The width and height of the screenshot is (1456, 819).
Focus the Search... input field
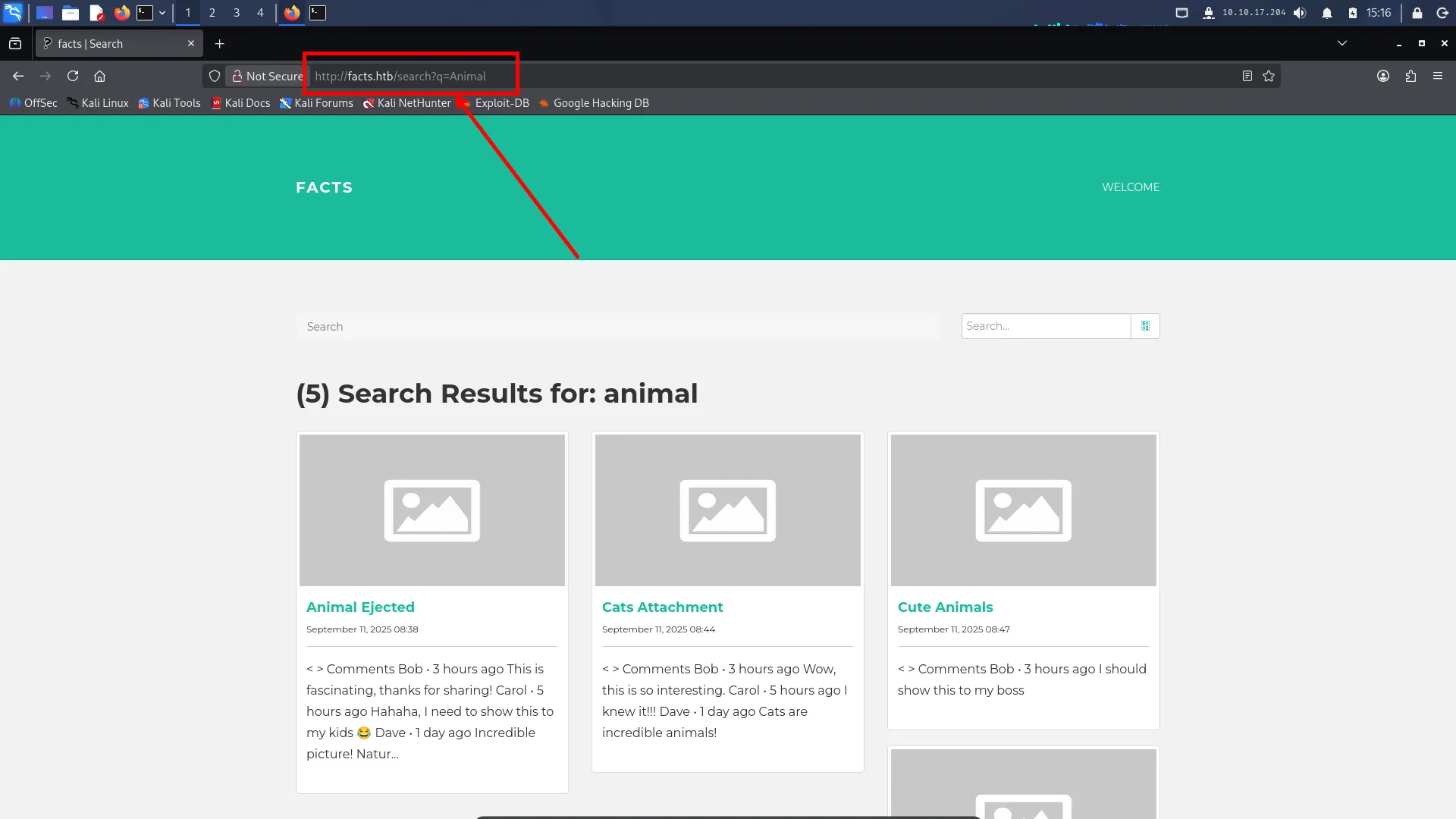1046,326
